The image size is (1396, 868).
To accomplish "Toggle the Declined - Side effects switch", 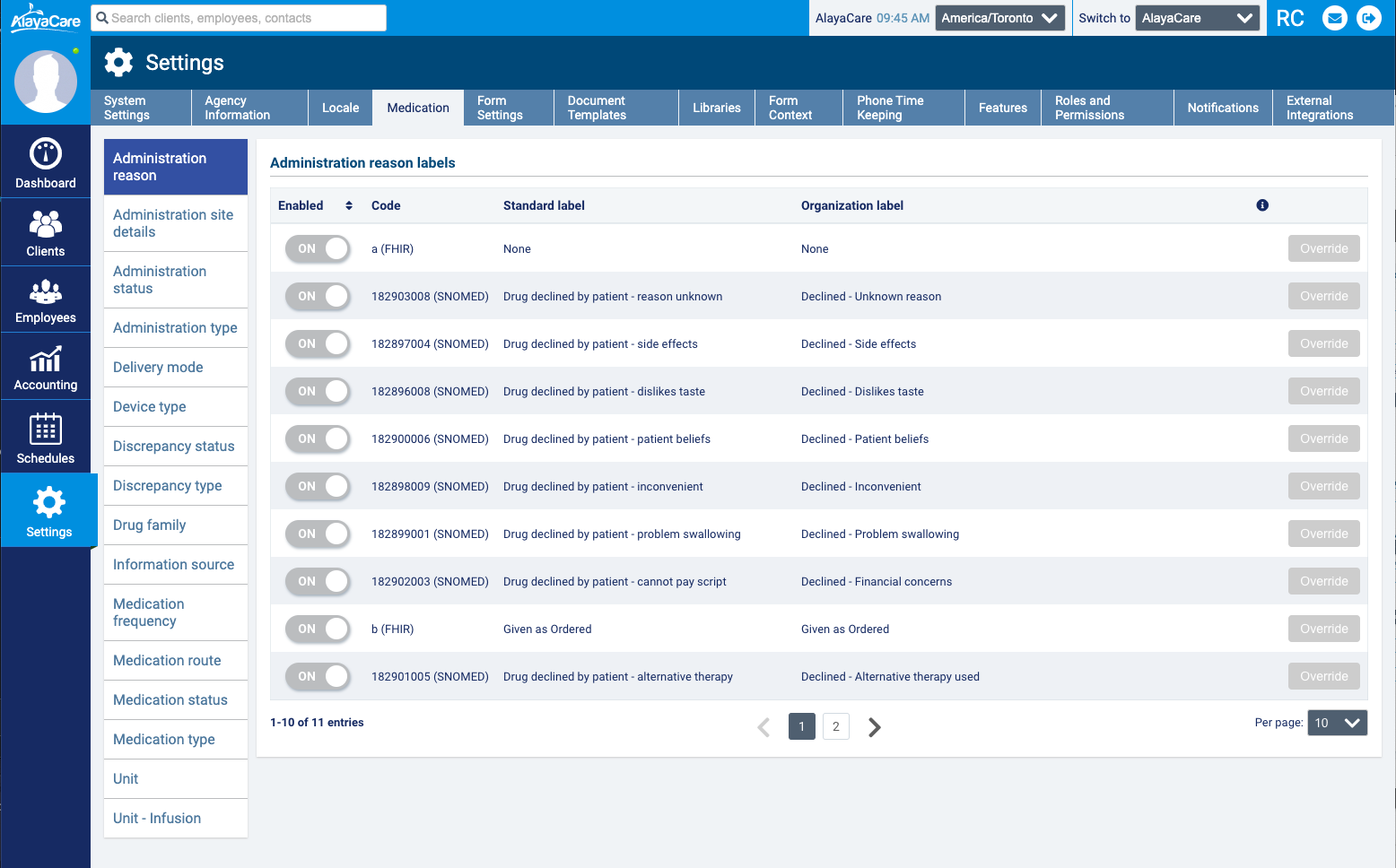I will click(x=318, y=344).
